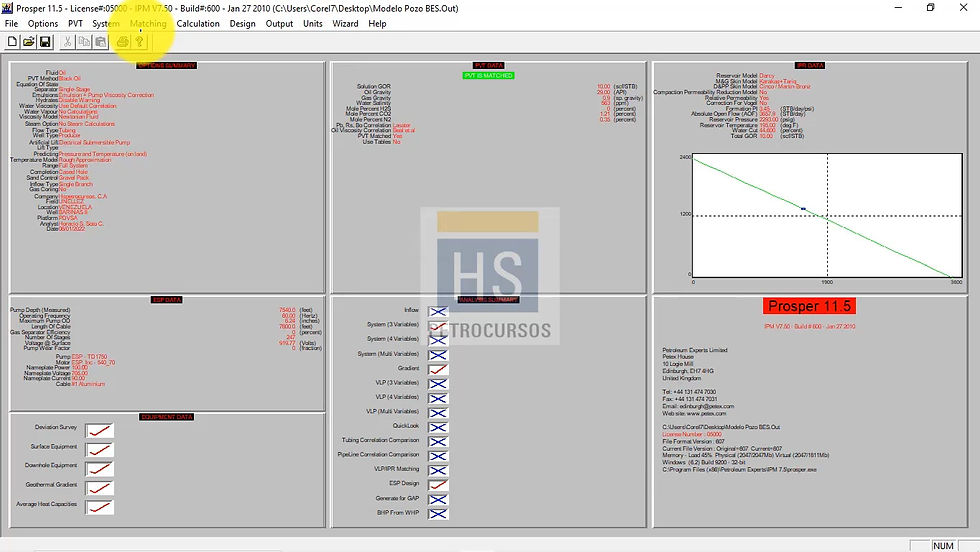The width and height of the screenshot is (980, 552).
Task: Click the Generate for GAP status box
Action: 438,499
